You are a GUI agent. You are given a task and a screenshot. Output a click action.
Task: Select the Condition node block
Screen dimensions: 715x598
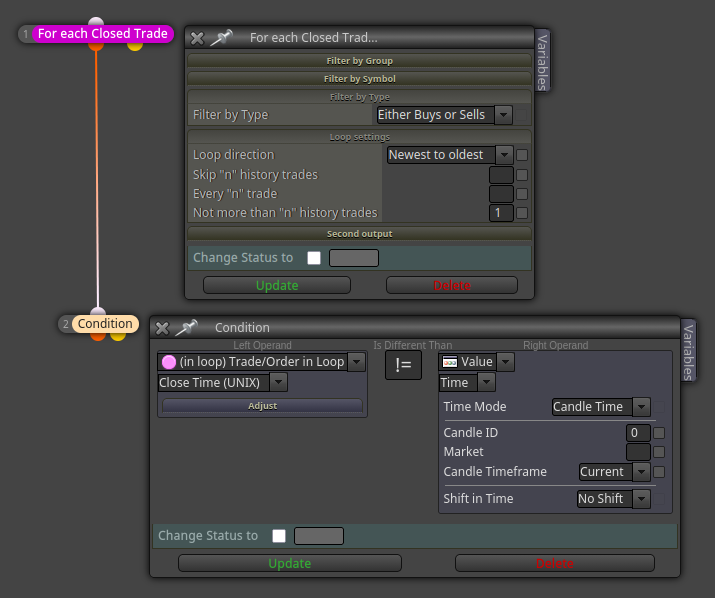coord(105,324)
